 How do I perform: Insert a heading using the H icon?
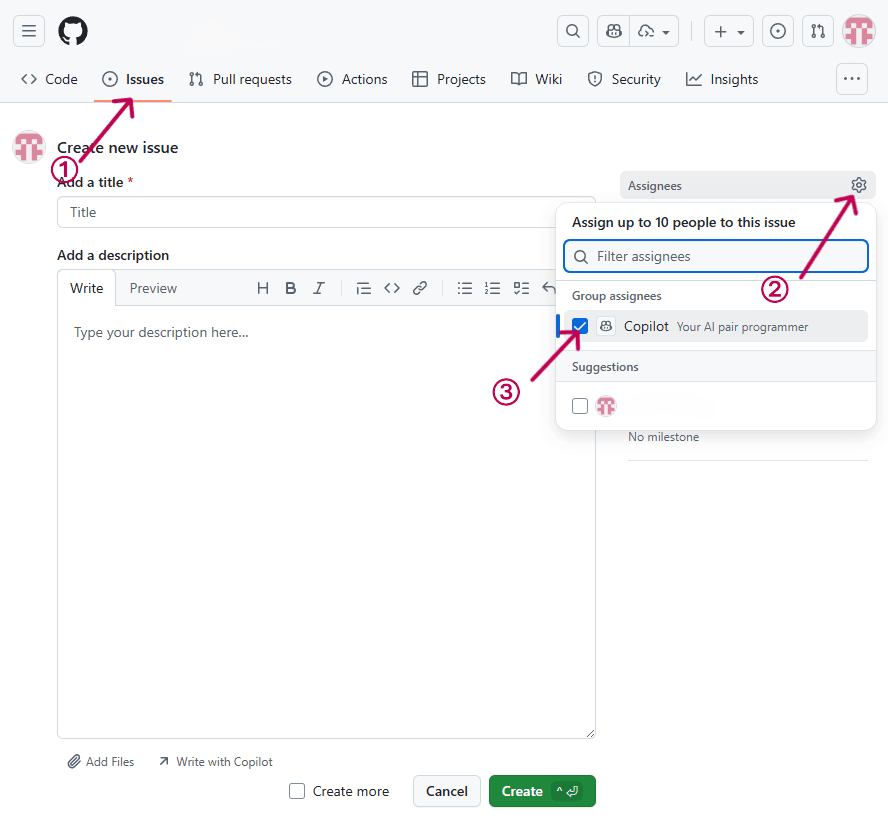click(x=263, y=288)
